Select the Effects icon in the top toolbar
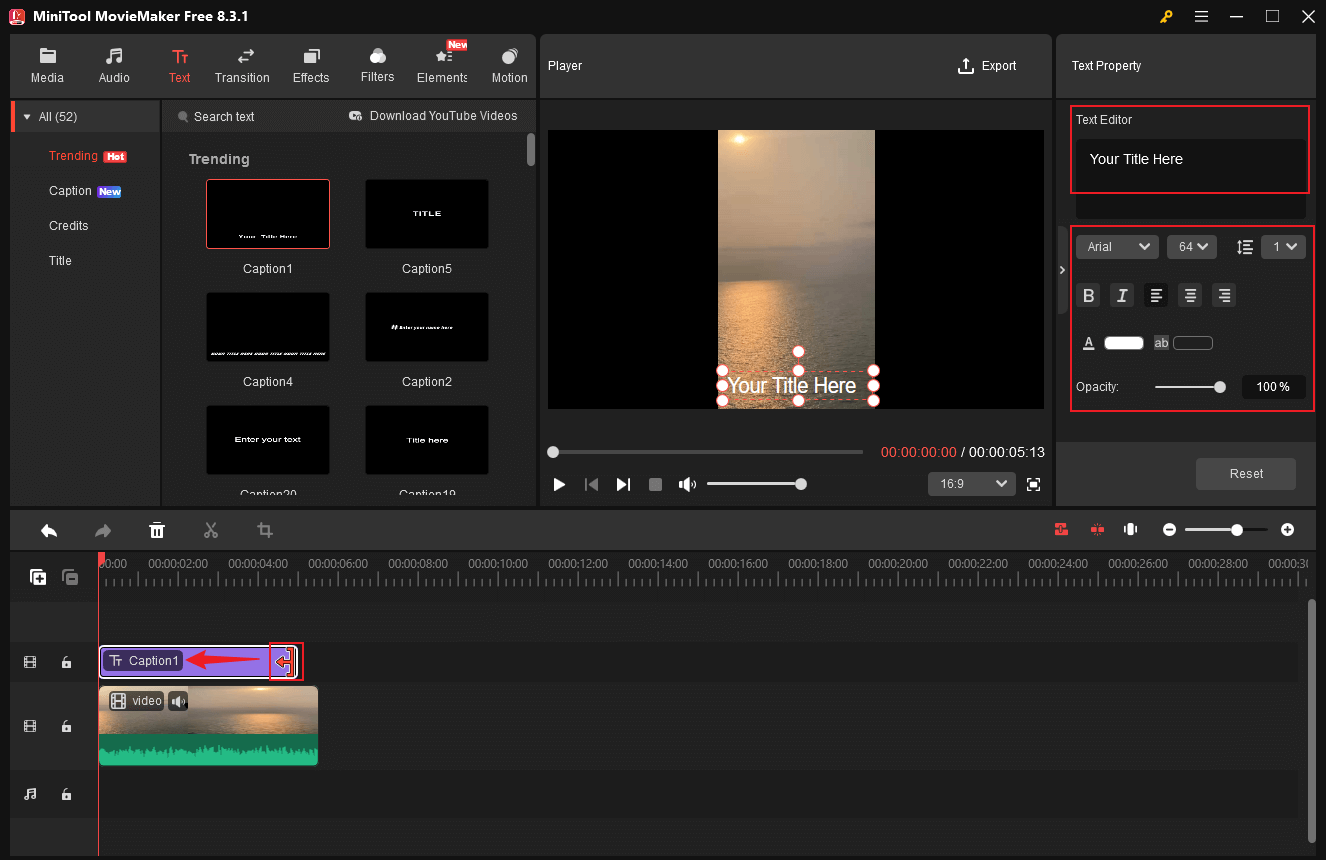 point(310,66)
